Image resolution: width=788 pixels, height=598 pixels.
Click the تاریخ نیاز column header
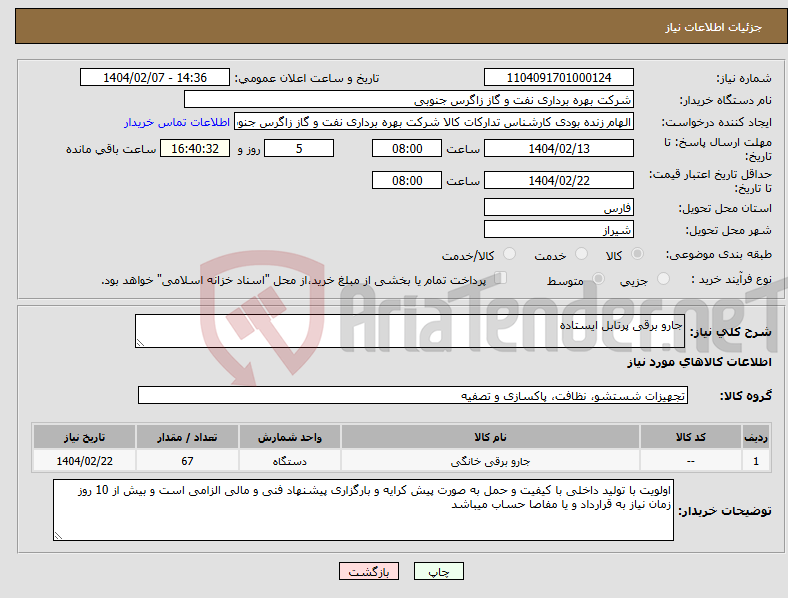84,437
